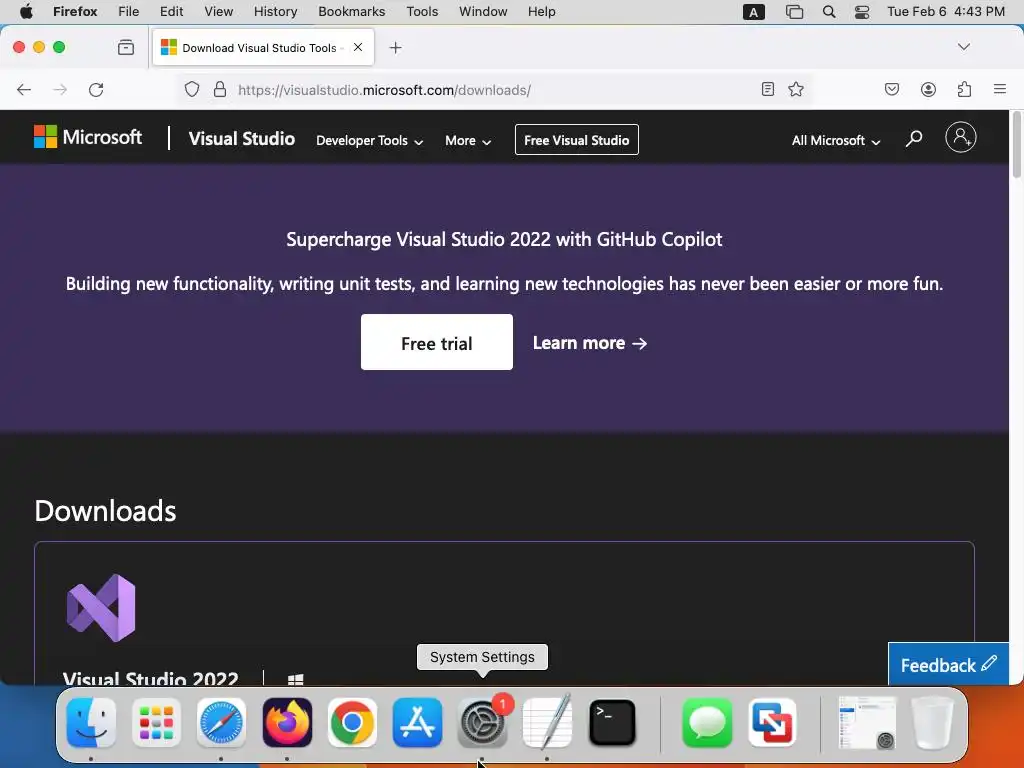Open the recent downloads stack in Dock
This screenshot has height=768, width=1024.
coord(867,723)
